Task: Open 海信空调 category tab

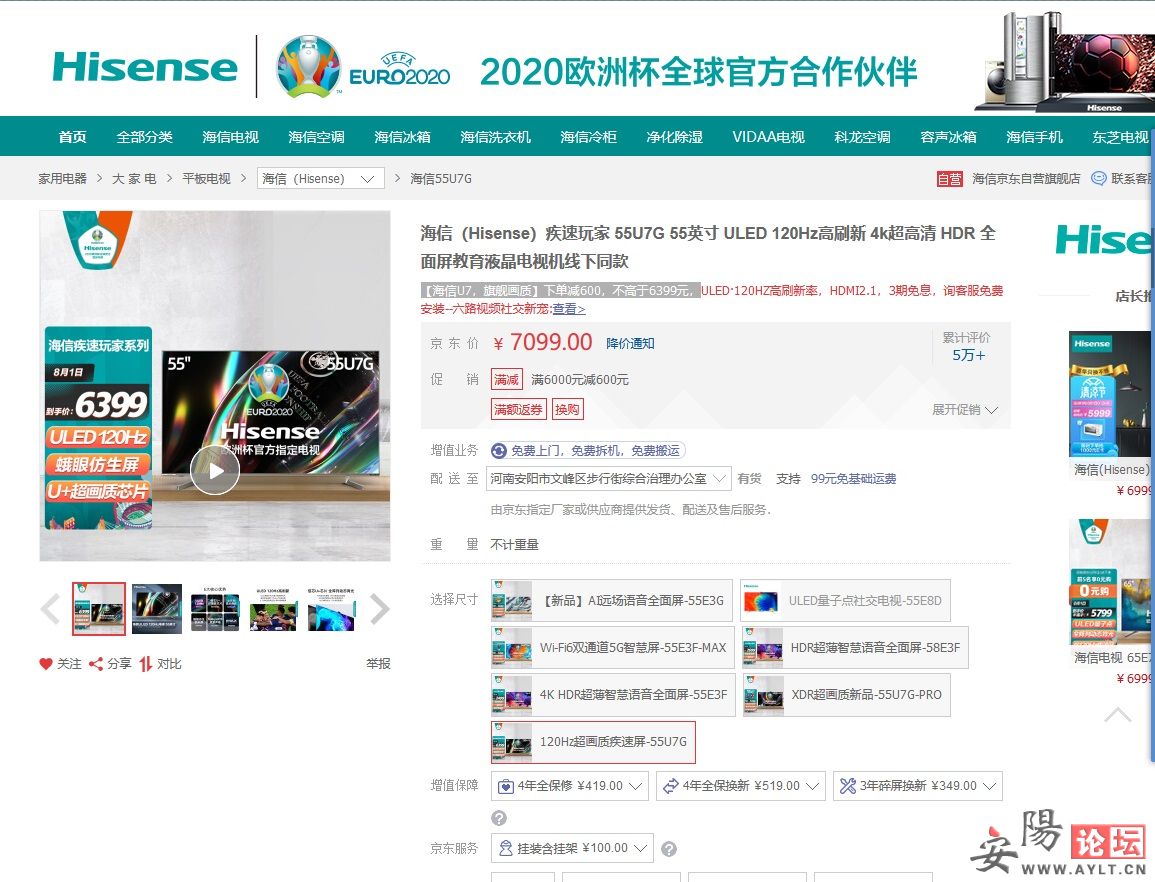Action: pyautogui.click(x=316, y=136)
